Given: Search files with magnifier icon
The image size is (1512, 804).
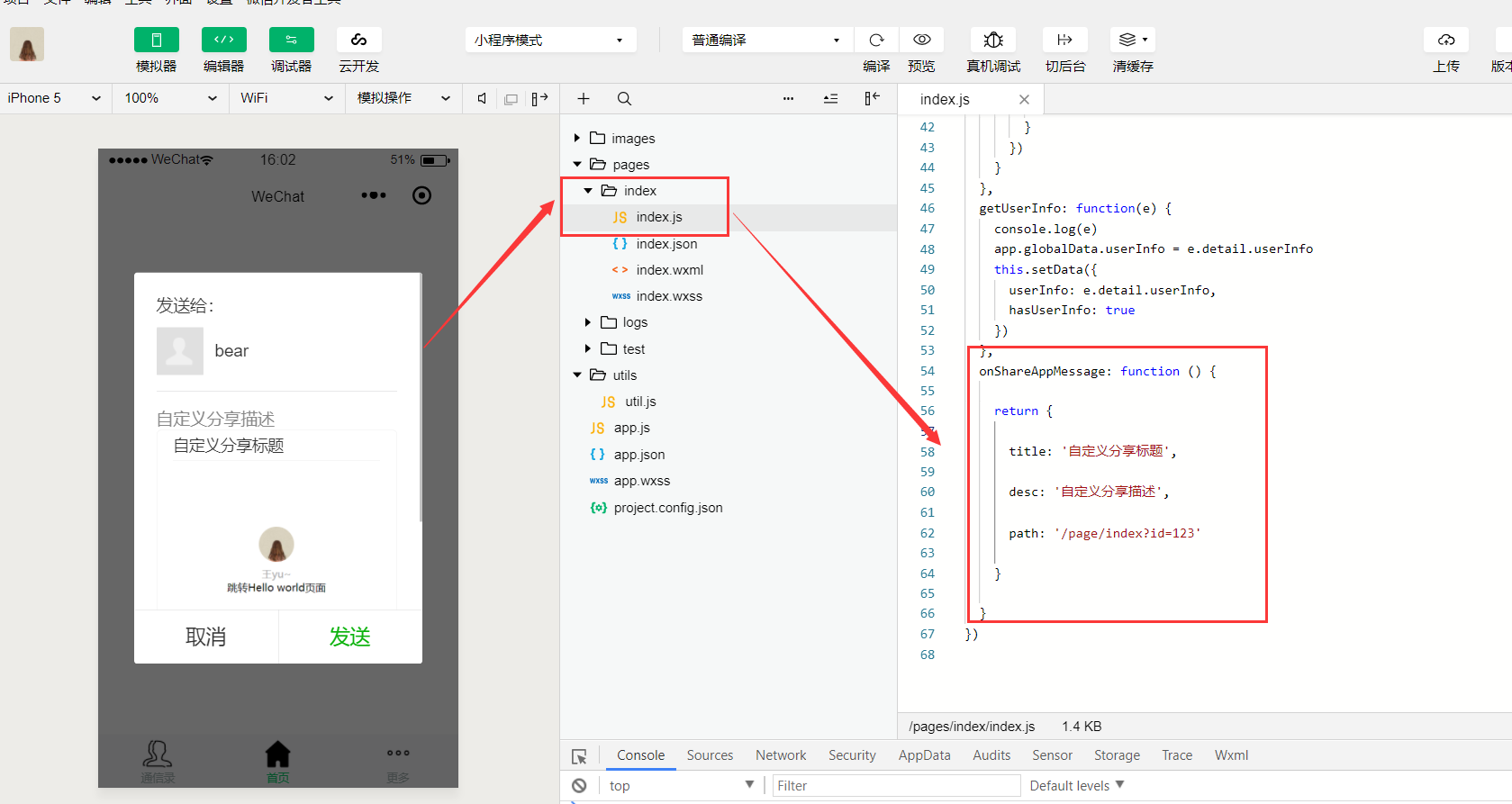Looking at the screenshot, I should click(624, 98).
